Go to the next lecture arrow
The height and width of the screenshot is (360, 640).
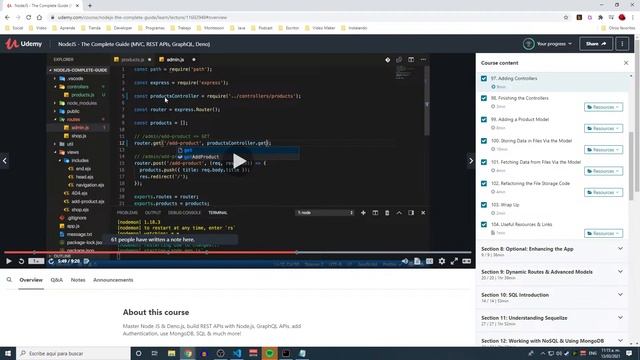[x=471, y=161]
